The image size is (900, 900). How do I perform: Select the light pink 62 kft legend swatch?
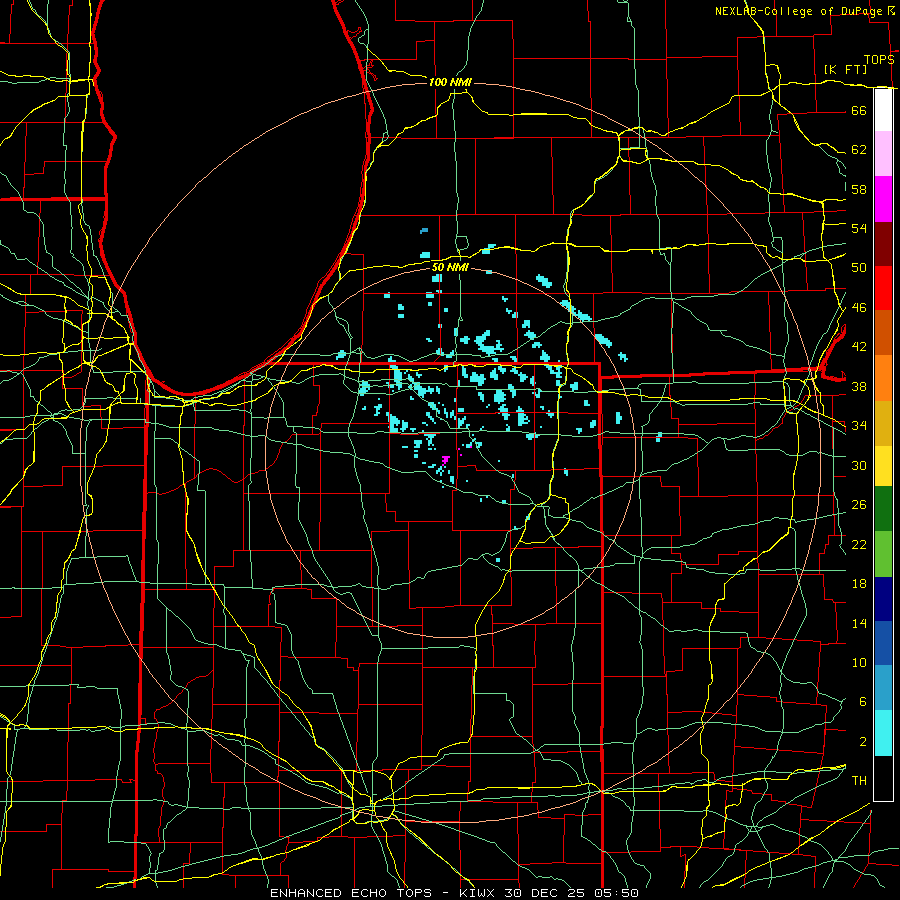[x=883, y=153]
